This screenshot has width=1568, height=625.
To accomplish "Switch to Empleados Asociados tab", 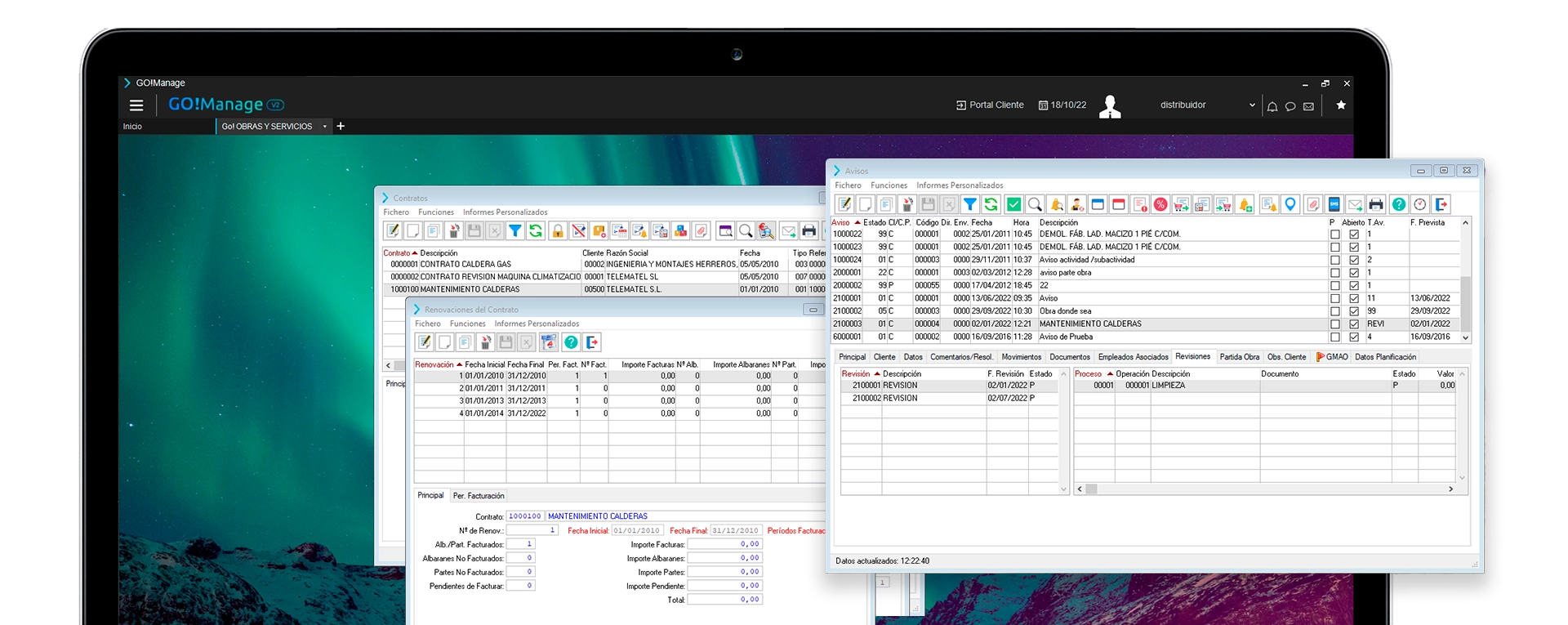I will [1133, 357].
